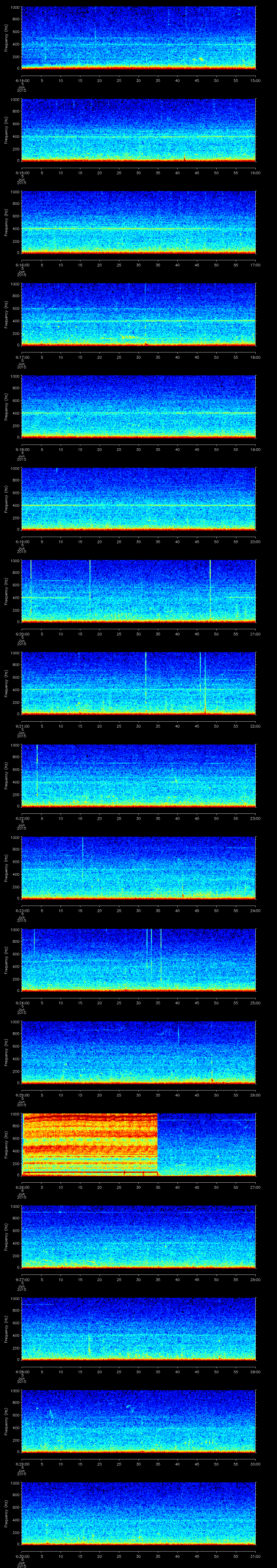Open the spectrogram panel starting at 6:16:00
277x1568 pixels.
tap(139, 222)
